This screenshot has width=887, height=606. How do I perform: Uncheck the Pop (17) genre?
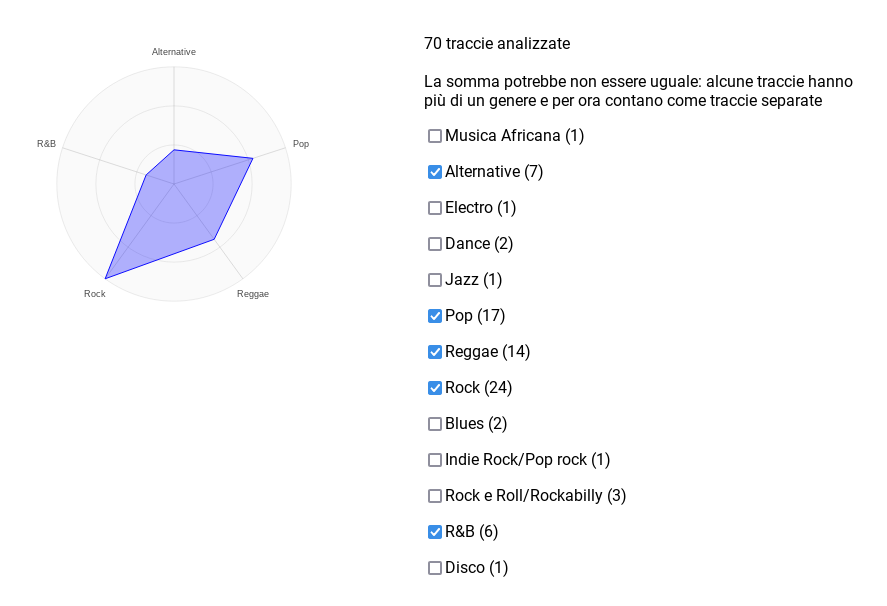click(x=434, y=315)
